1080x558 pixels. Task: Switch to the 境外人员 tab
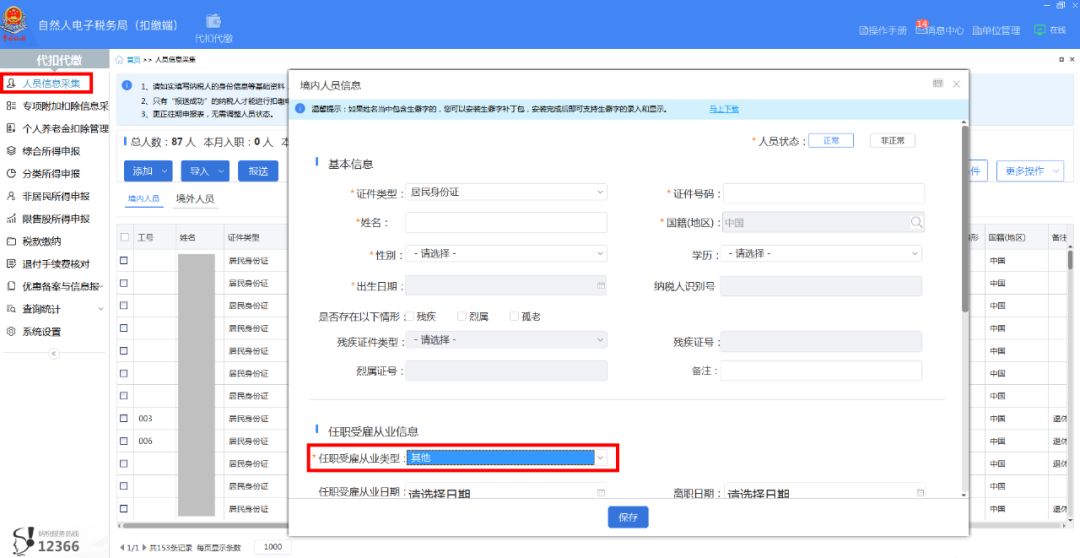coord(195,198)
